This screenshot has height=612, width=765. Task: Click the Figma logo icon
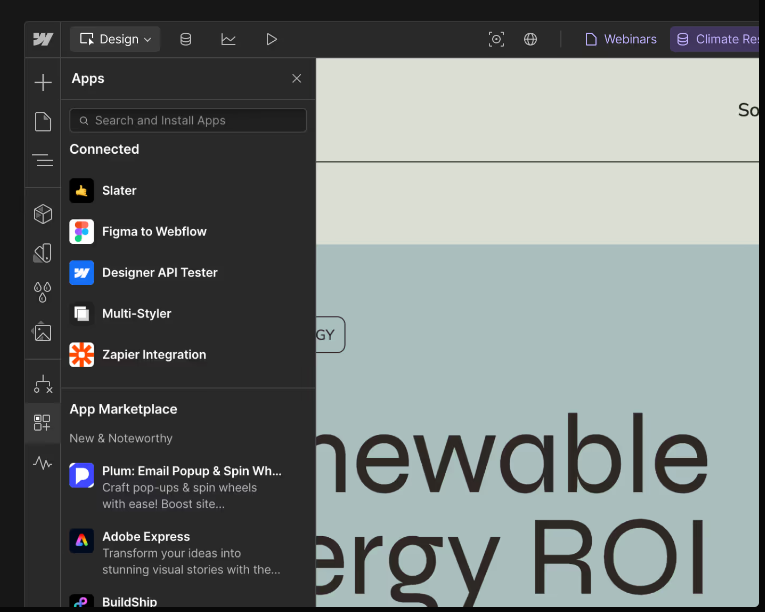click(81, 231)
